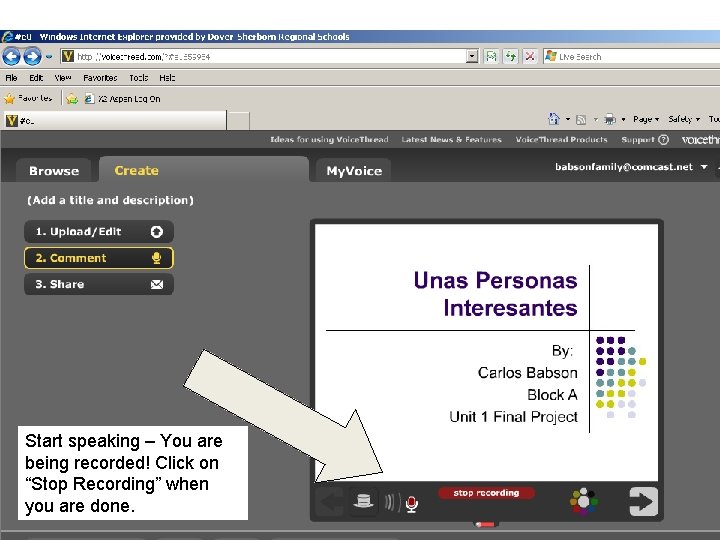Switch to the Browse tab
Image resolution: width=720 pixels, height=540 pixels.
(x=54, y=170)
